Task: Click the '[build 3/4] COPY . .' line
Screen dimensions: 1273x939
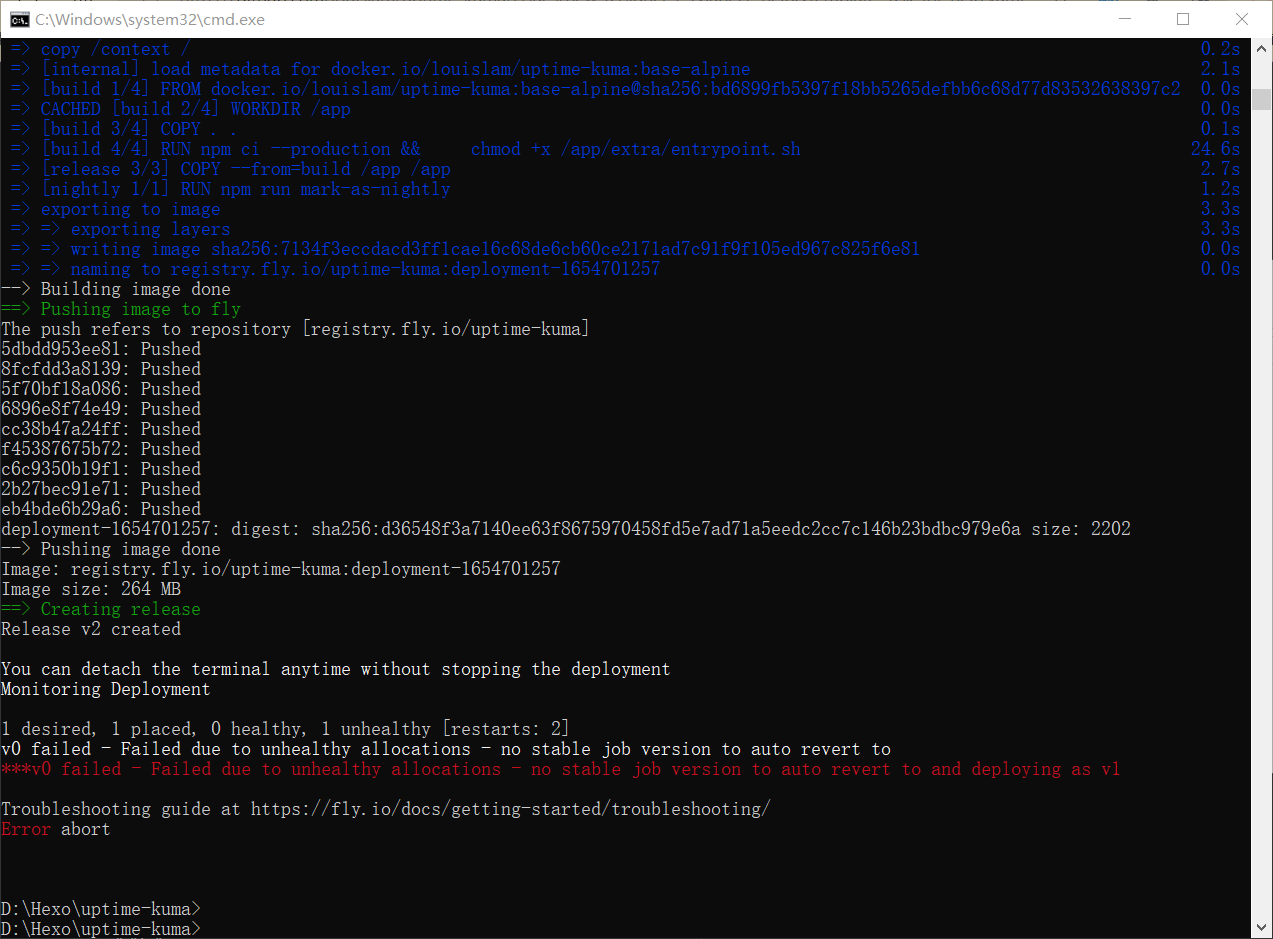Action: (124, 129)
